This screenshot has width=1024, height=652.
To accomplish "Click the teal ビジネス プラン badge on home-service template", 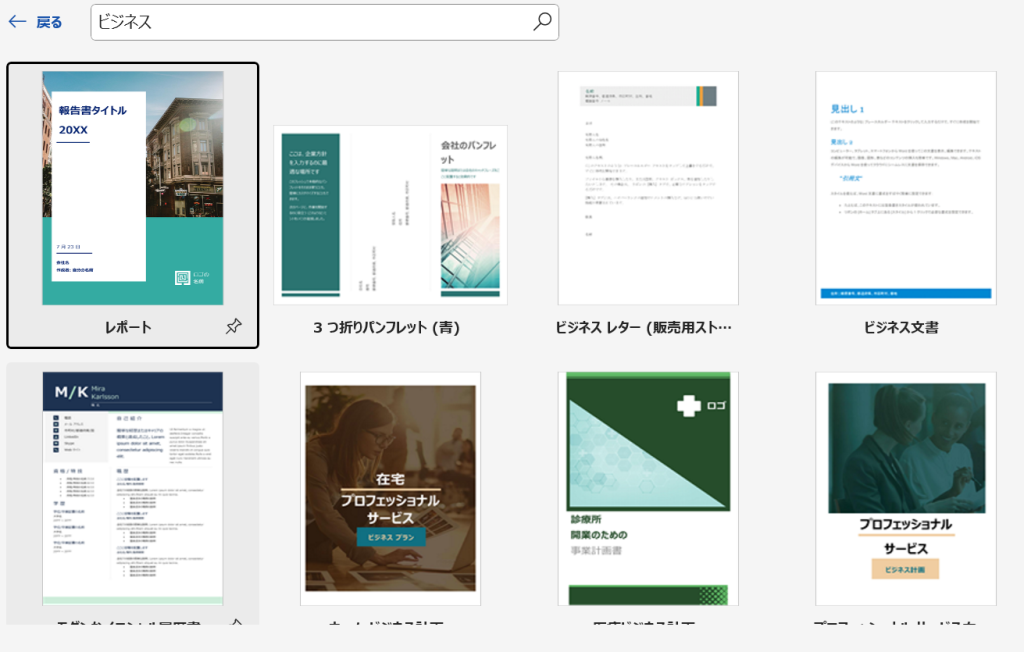I will click(x=390, y=537).
